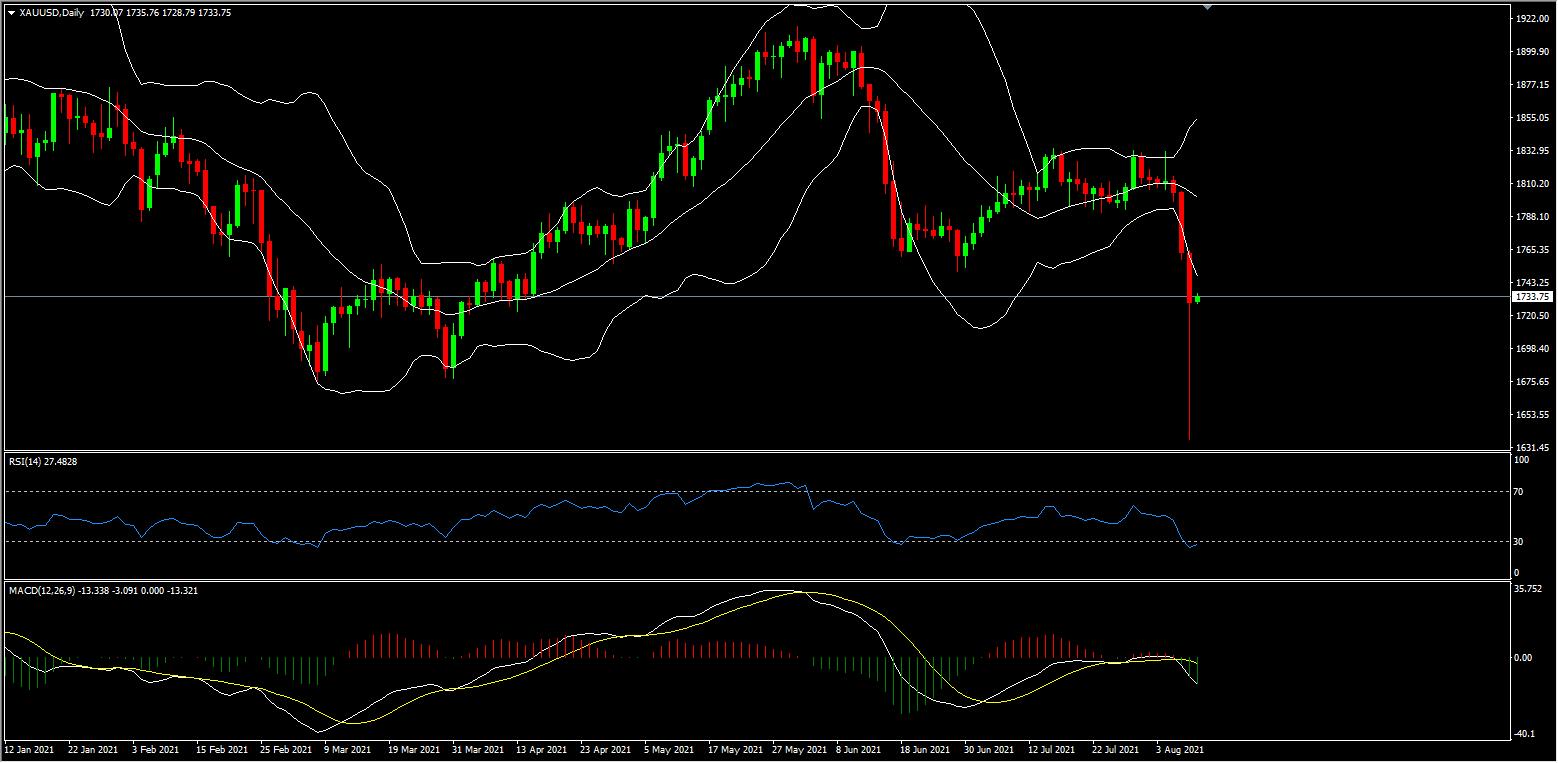
Task: Click the MACD(12,26,9) indicator label
Action: 45,590
